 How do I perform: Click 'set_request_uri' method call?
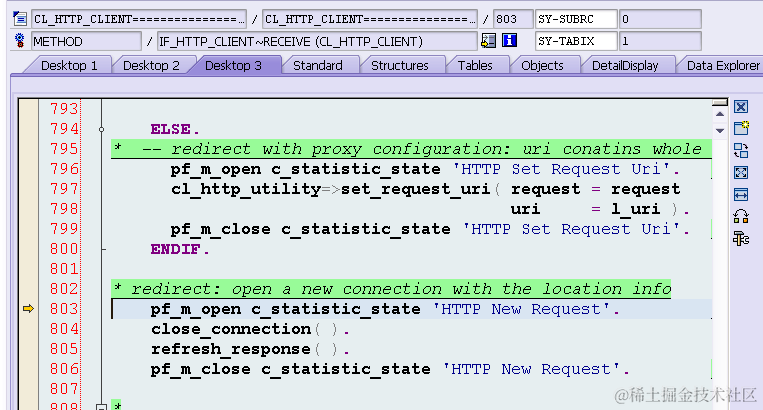pos(415,189)
